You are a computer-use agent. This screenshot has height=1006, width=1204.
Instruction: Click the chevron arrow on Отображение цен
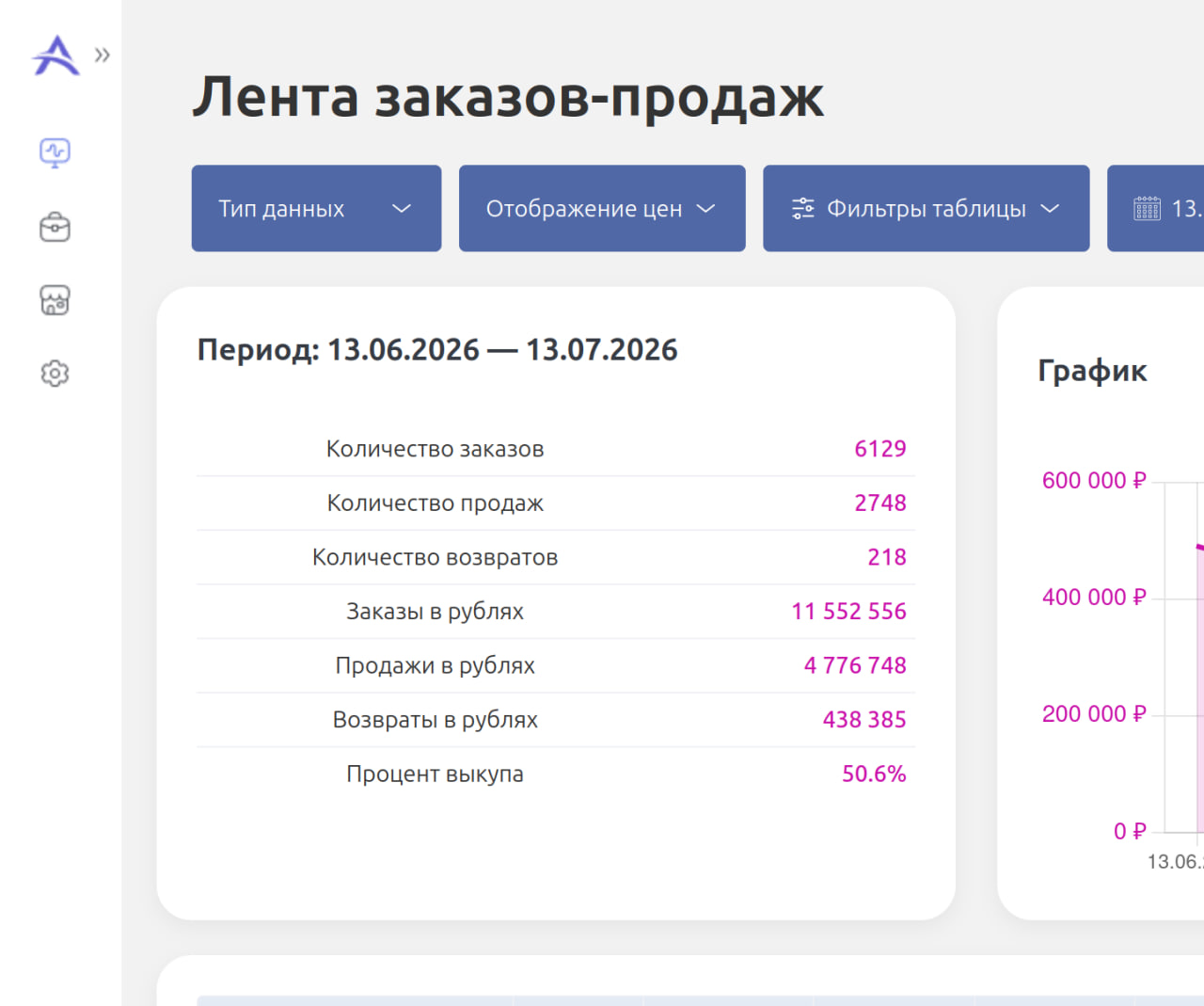pyautogui.click(x=705, y=209)
